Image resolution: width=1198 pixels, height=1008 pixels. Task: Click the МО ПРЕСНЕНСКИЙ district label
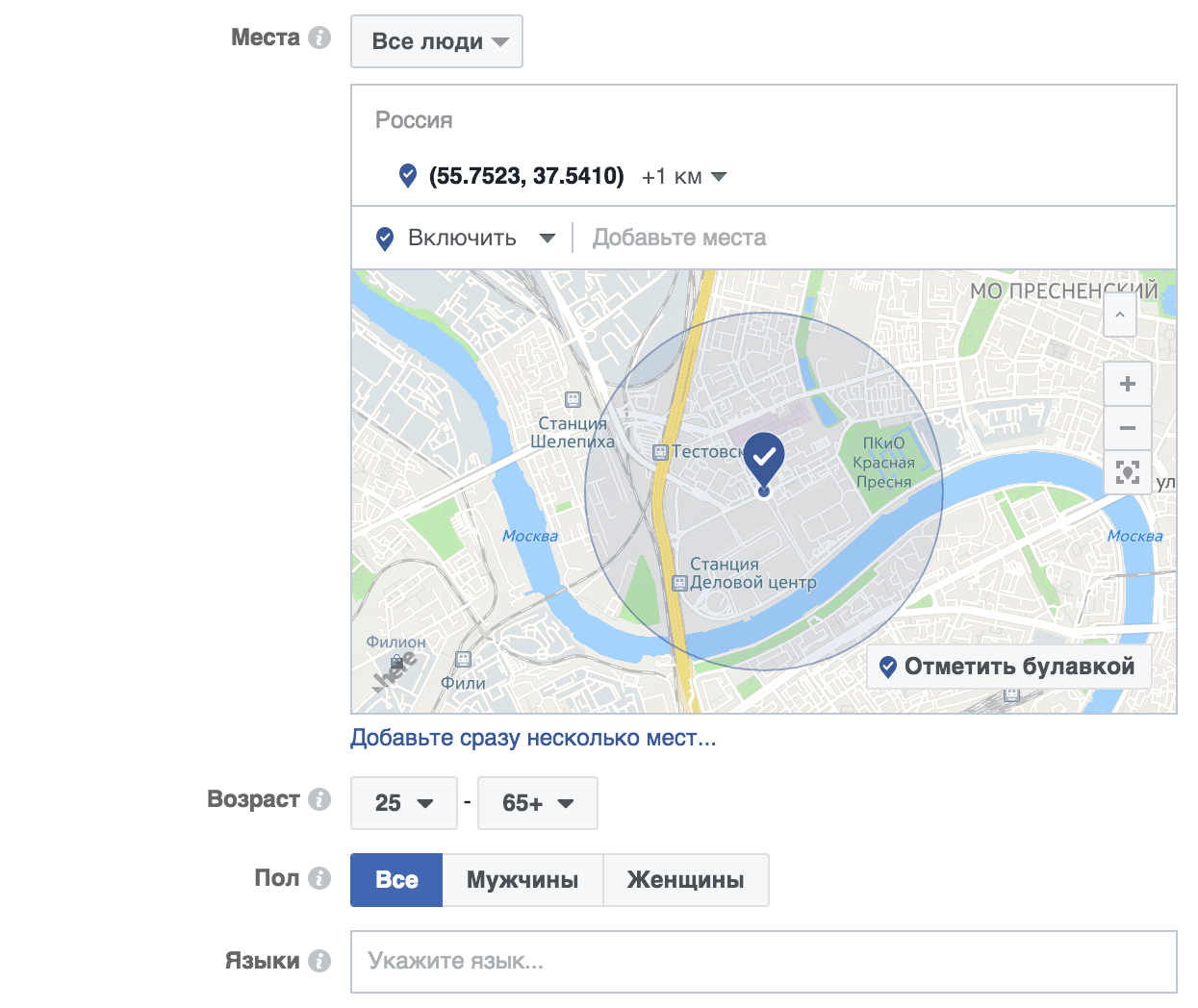tap(1063, 290)
